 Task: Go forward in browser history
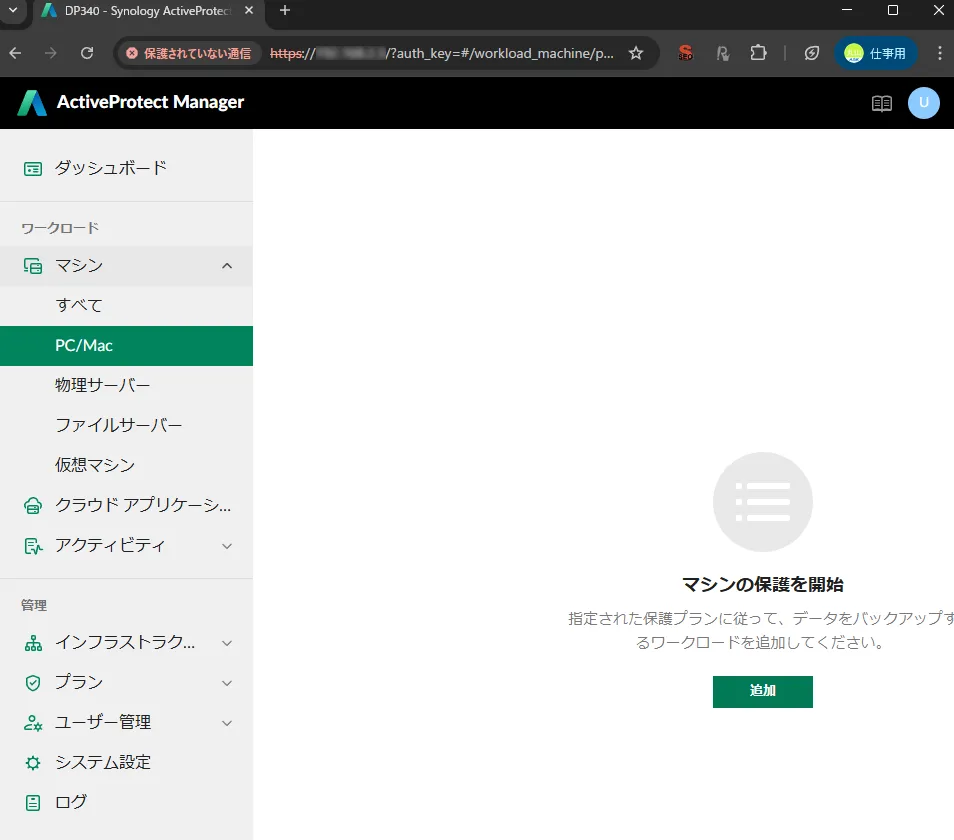[50, 54]
